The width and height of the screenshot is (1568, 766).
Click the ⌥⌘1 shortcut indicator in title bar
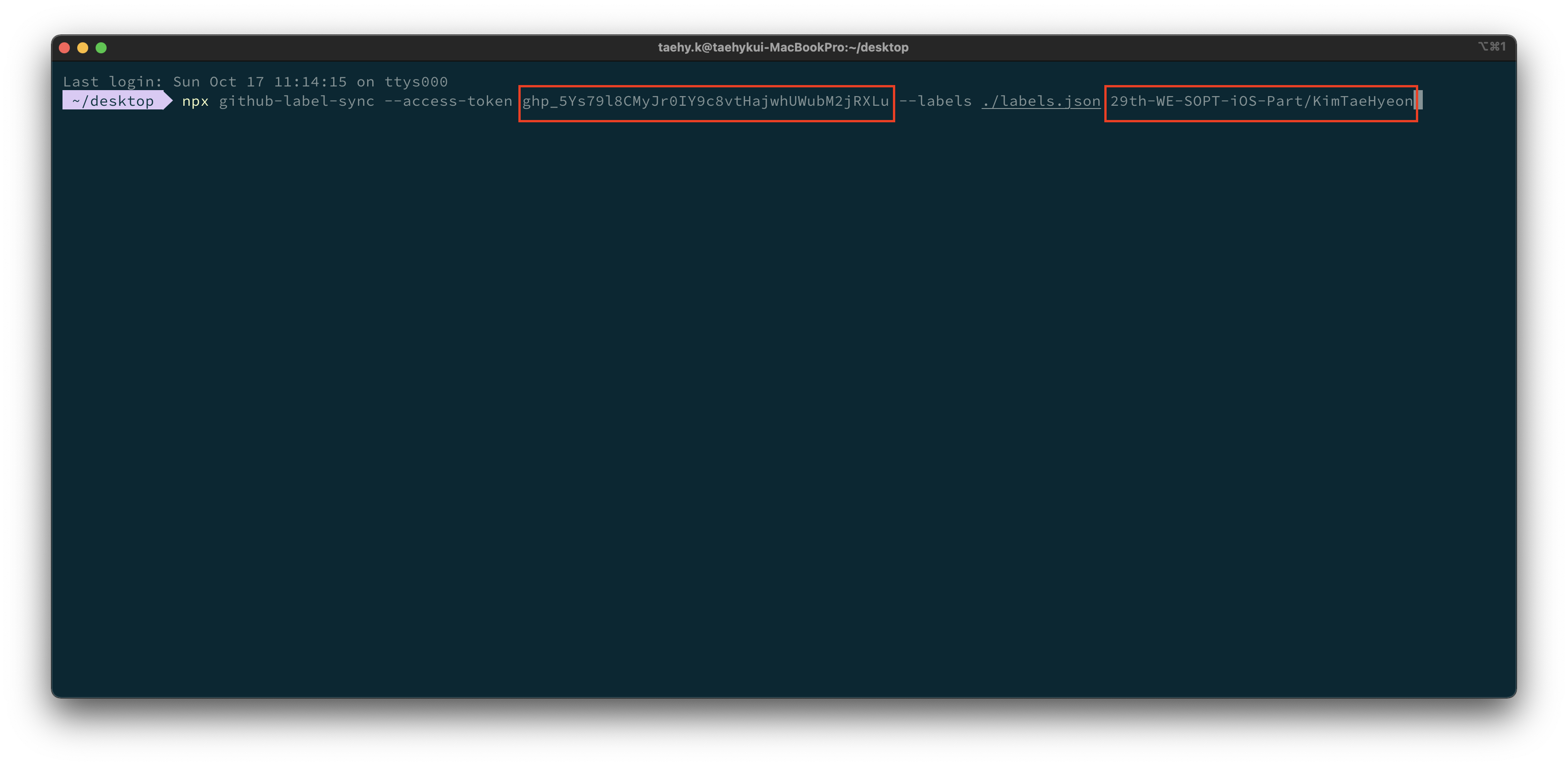1492,47
